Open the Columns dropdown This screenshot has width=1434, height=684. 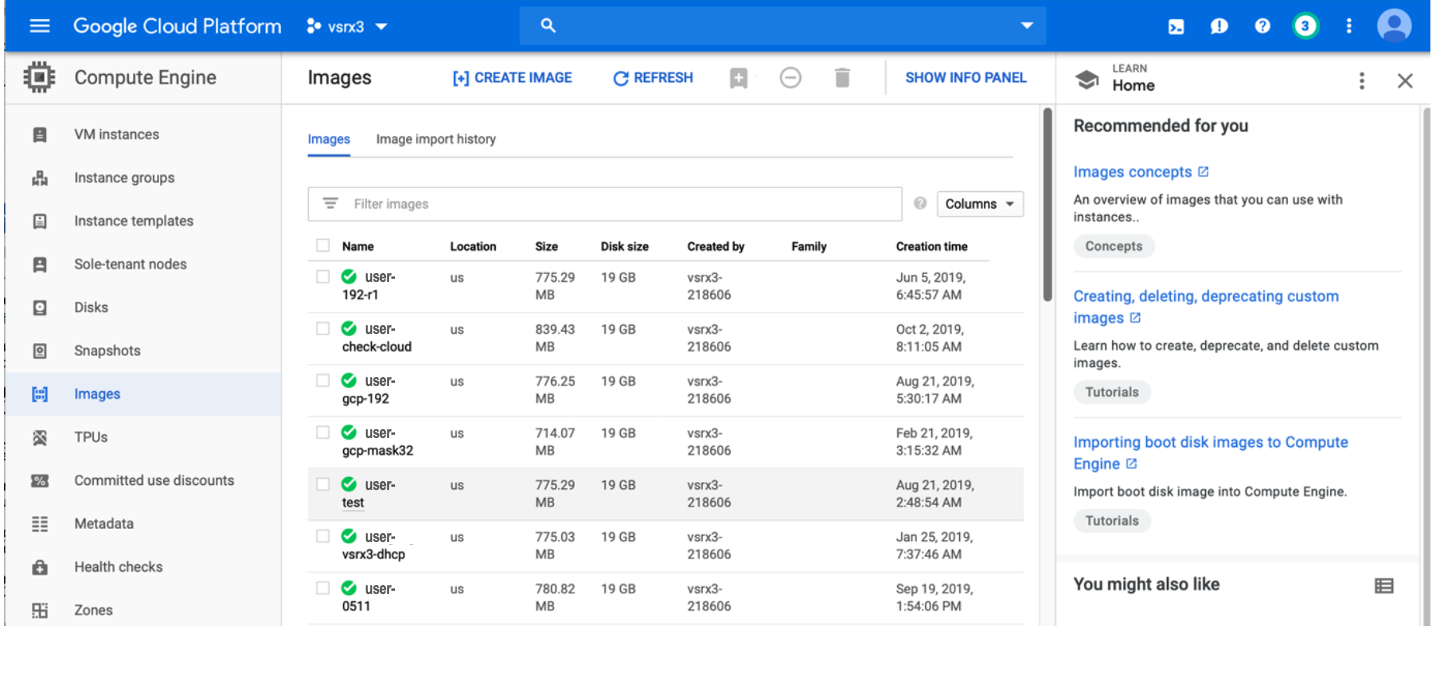pos(979,204)
